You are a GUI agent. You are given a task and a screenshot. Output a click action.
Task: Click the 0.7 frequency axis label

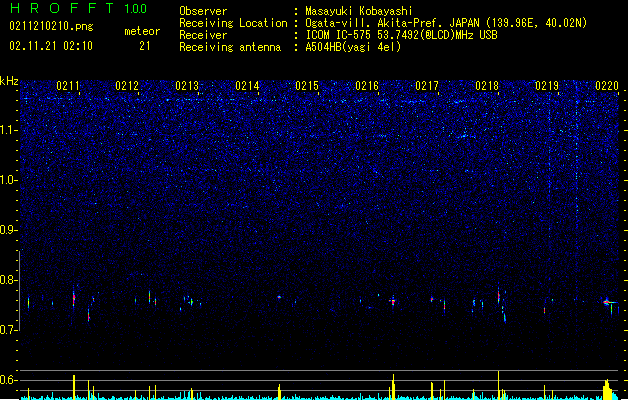pyautogui.click(x=9, y=330)
